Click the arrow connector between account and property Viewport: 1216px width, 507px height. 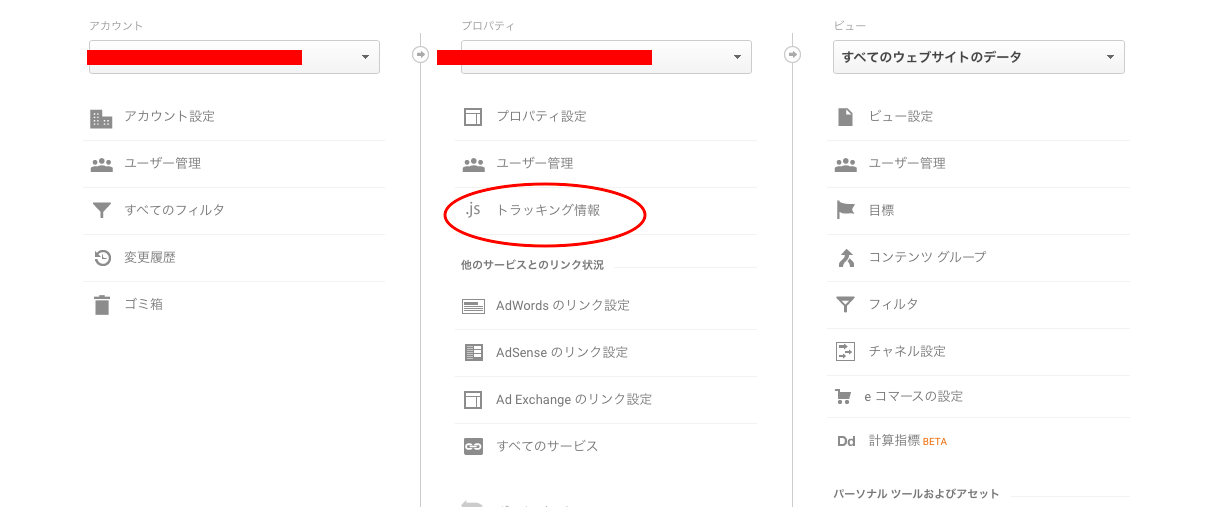(421, 54)
